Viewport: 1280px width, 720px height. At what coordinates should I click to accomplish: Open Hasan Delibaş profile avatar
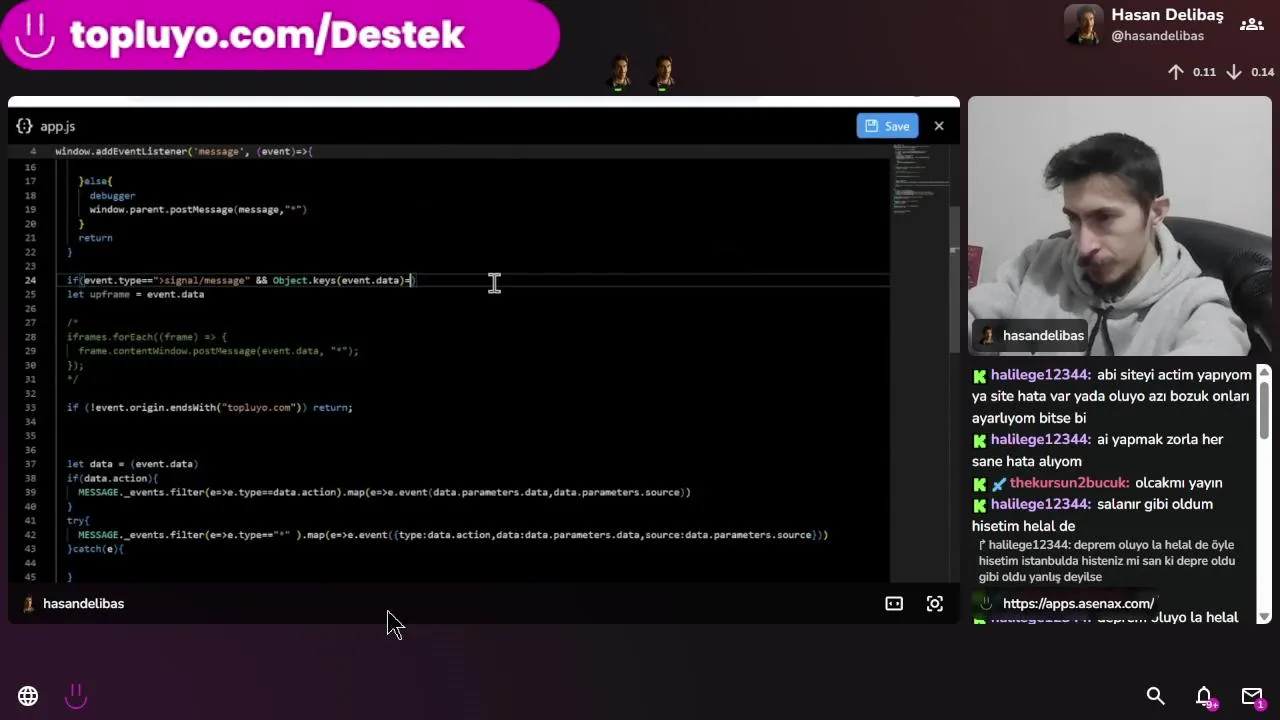[x=1083, y=25]
